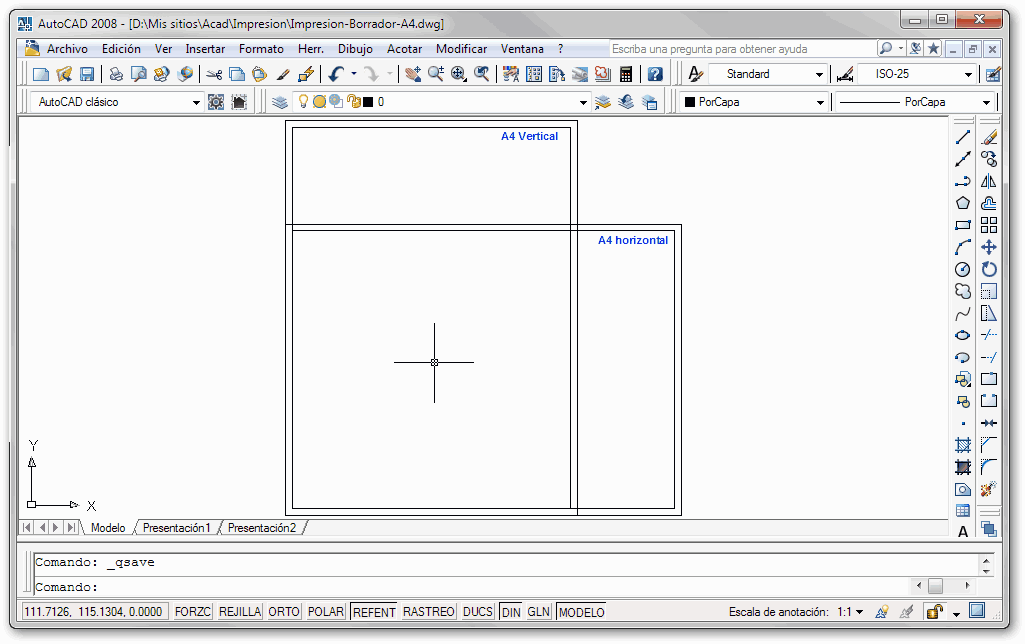Select the Rotate modify tool

click(989, 269)
